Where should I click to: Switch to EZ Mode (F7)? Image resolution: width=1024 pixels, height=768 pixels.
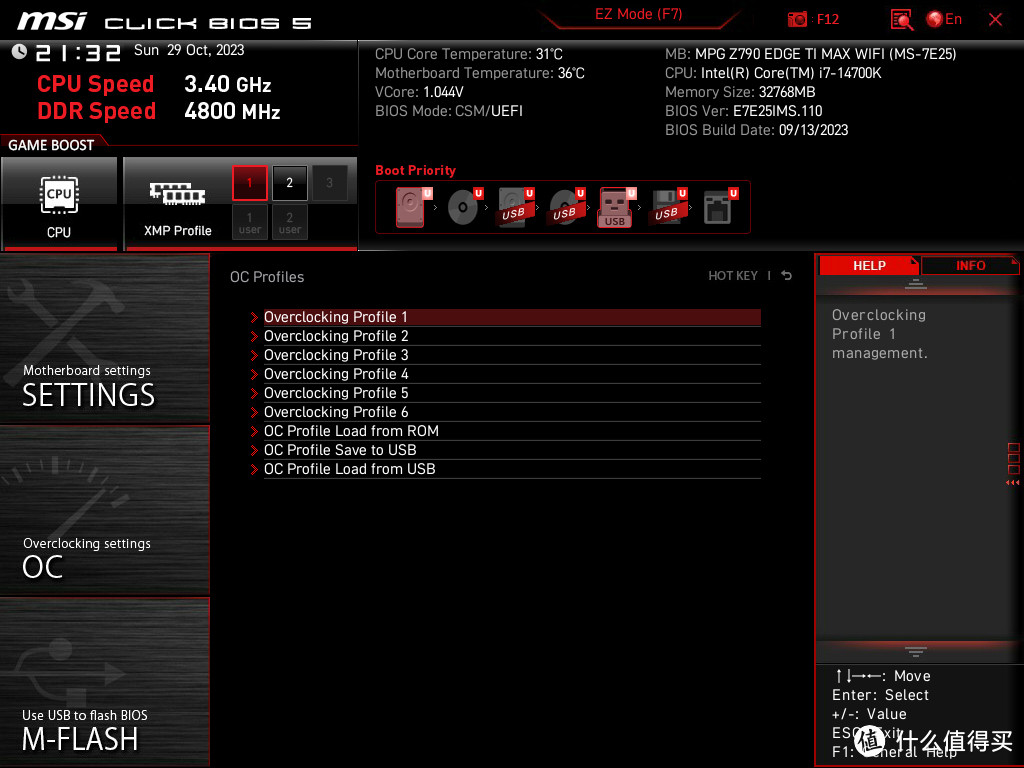coord(638,14)
